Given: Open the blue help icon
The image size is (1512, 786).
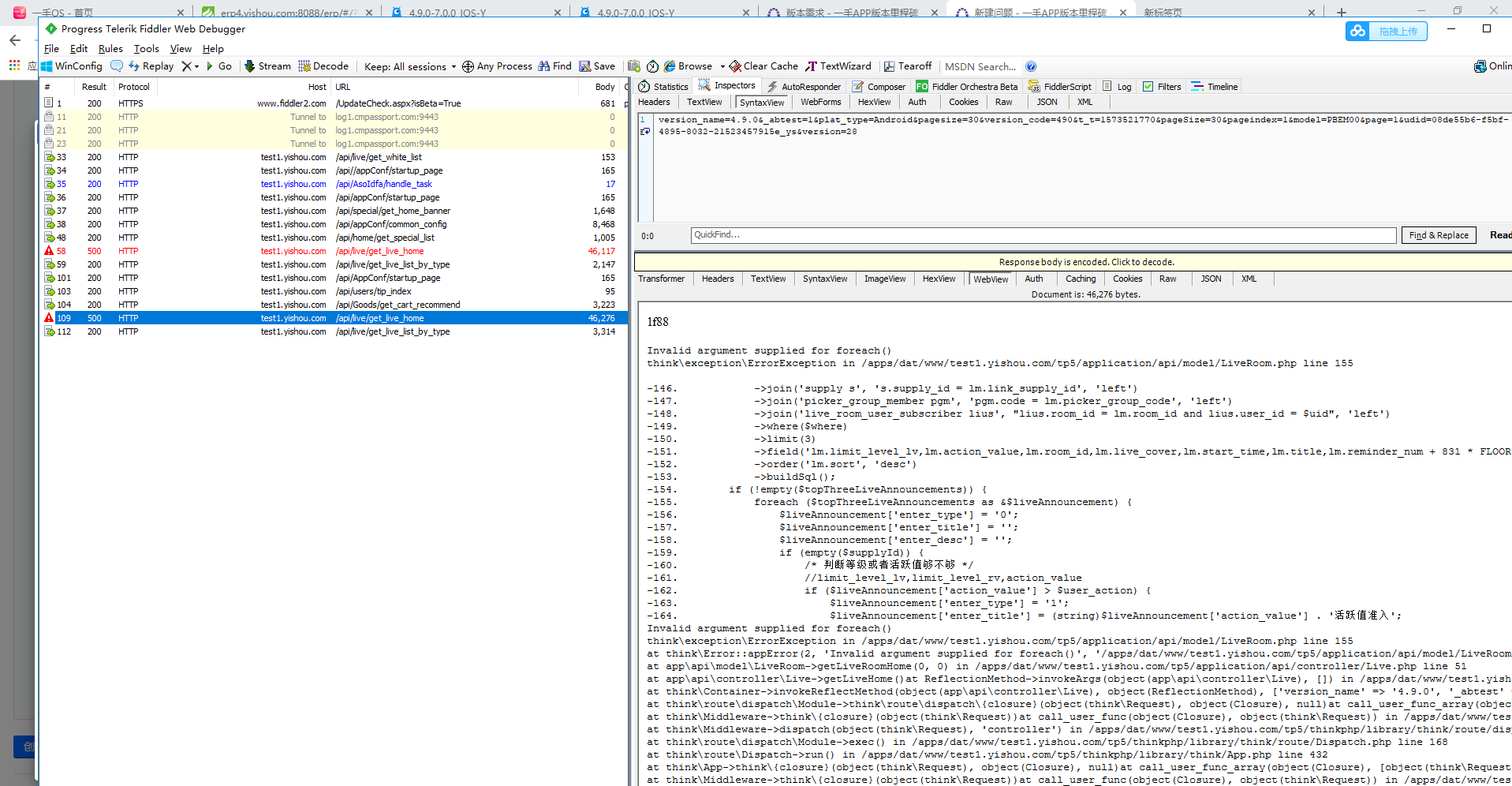Looking at the screenshot, I should pyautogui.click(x=1031, y=67).
